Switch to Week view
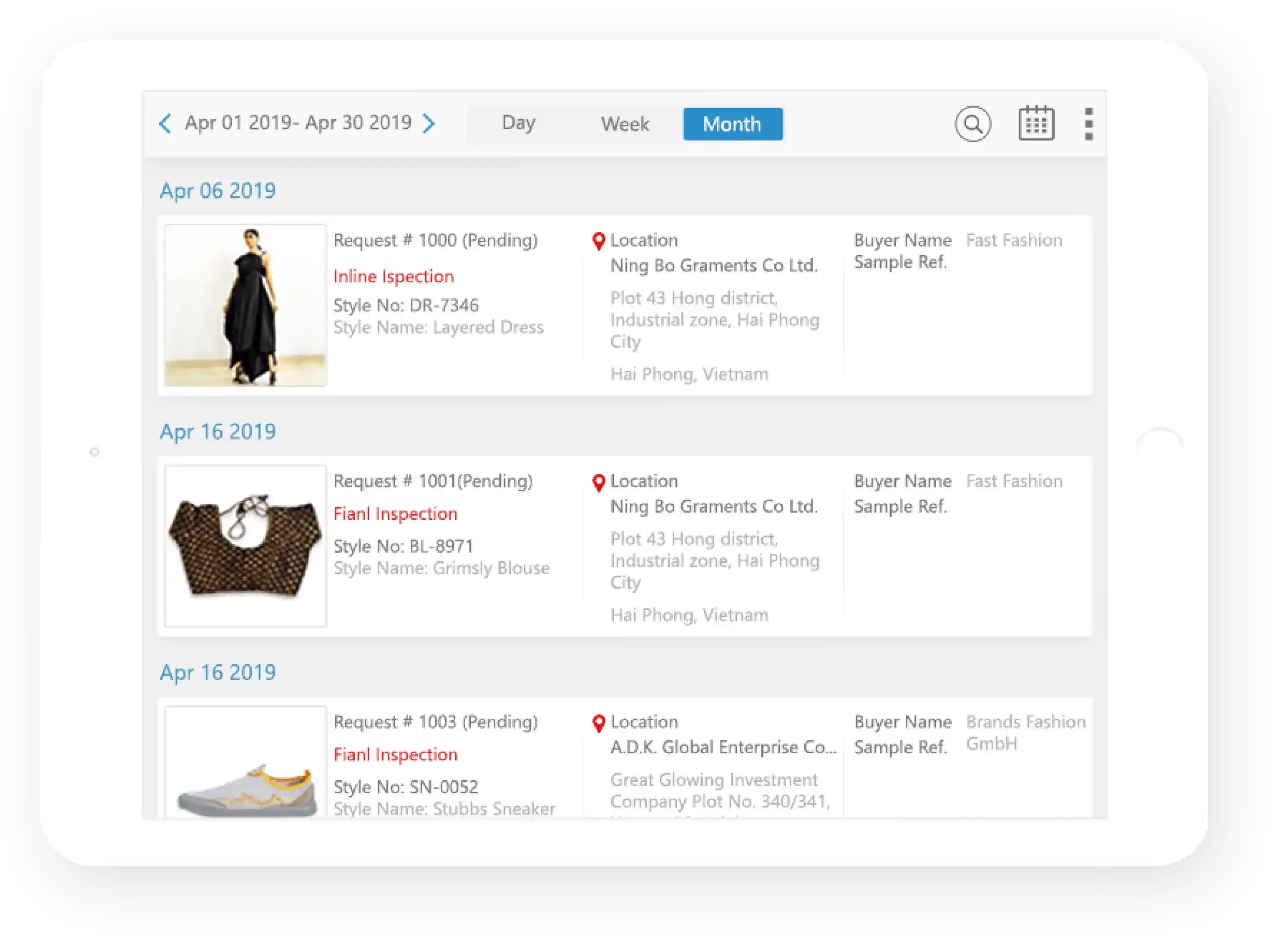The height and width of the screenshot is (948, 1288). tap(625, 124)
